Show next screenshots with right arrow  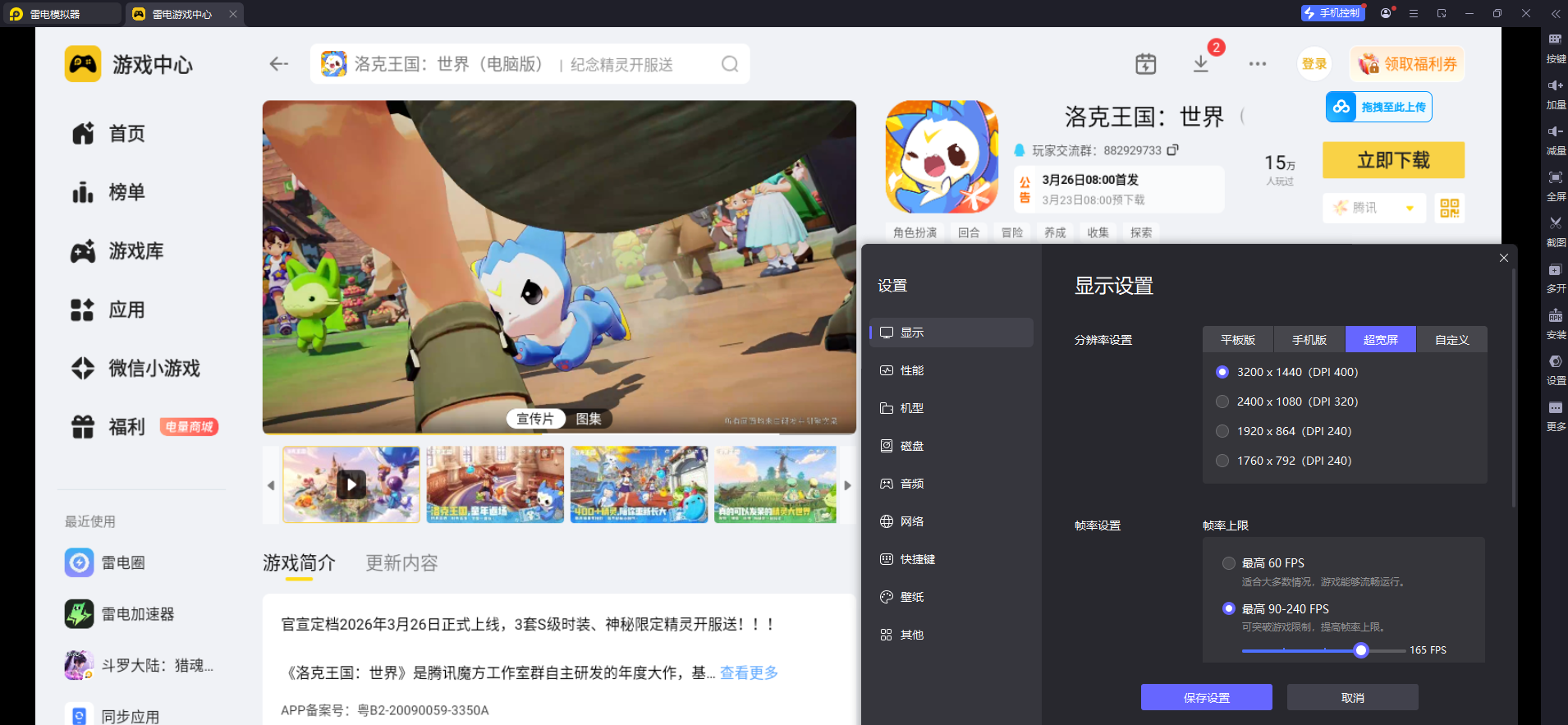(x=848, y=485)
